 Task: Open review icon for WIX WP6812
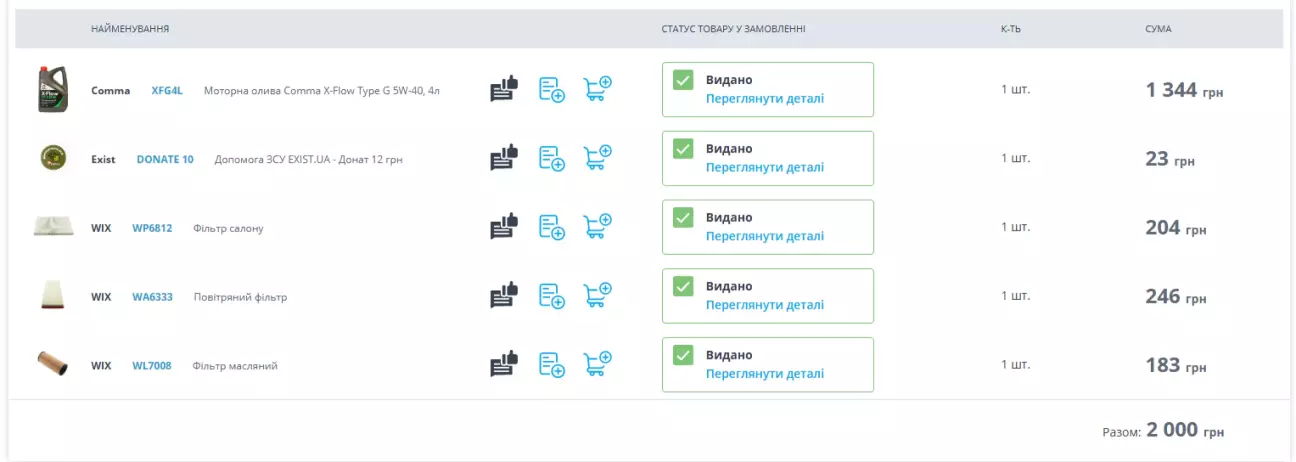point(504,227)
